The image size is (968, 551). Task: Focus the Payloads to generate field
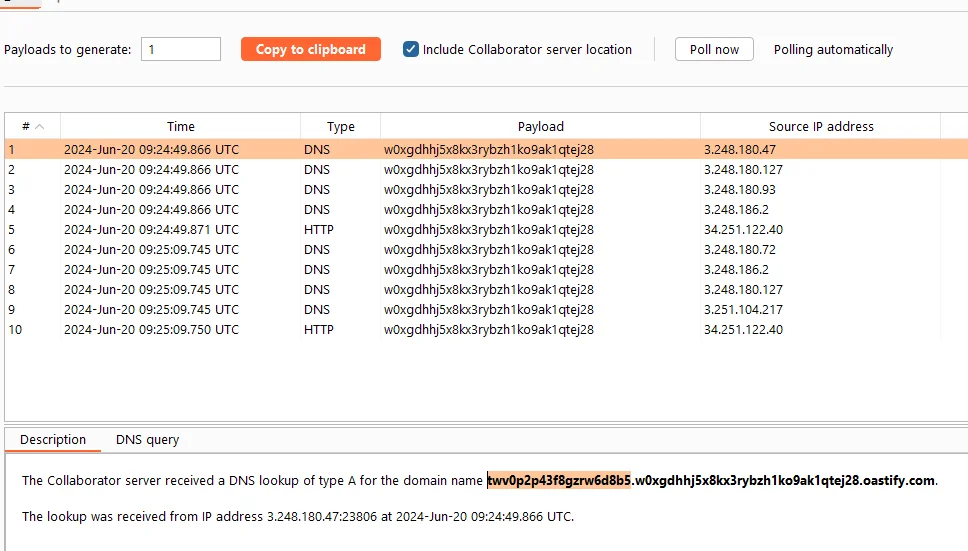(x=181, y=49)
